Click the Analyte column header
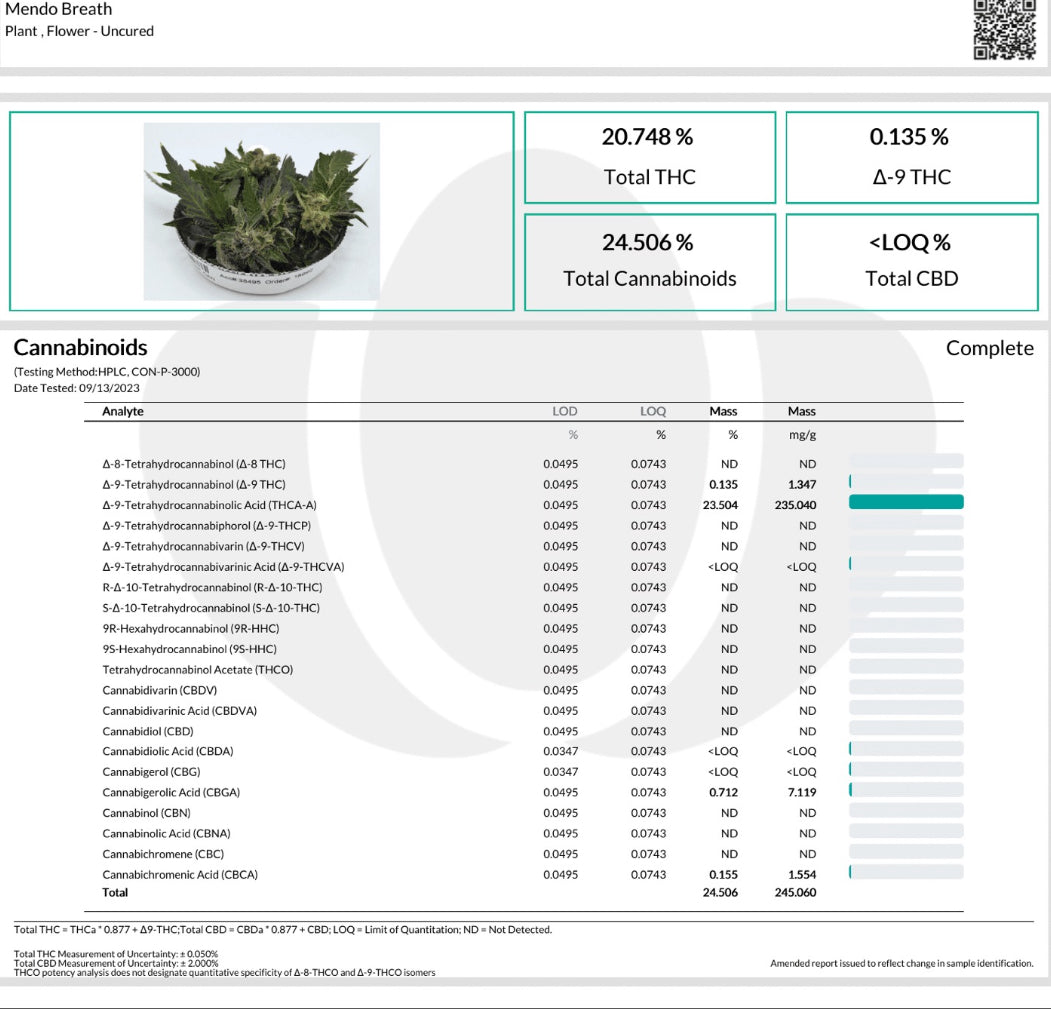This screenshot has width=1051, height=1009. (x=123, y=411)
